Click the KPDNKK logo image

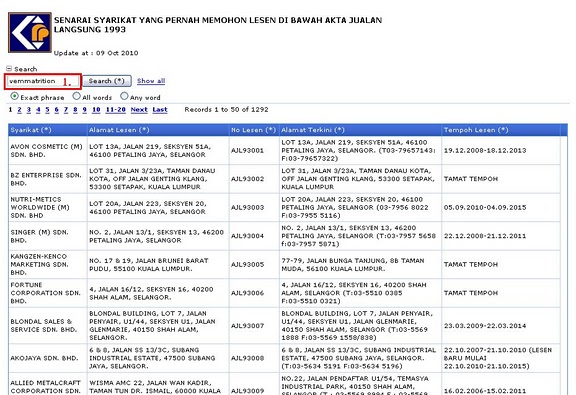(x=30, y=32)
